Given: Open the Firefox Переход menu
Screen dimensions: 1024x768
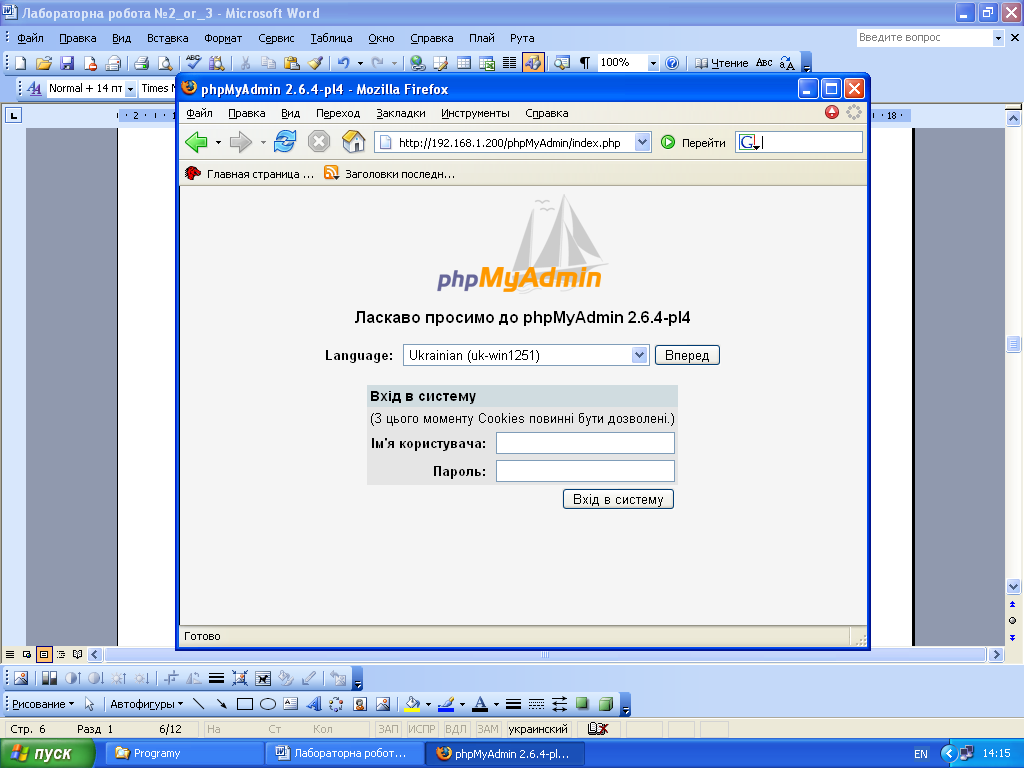Looking at the screenshot, I should [338, 113].
